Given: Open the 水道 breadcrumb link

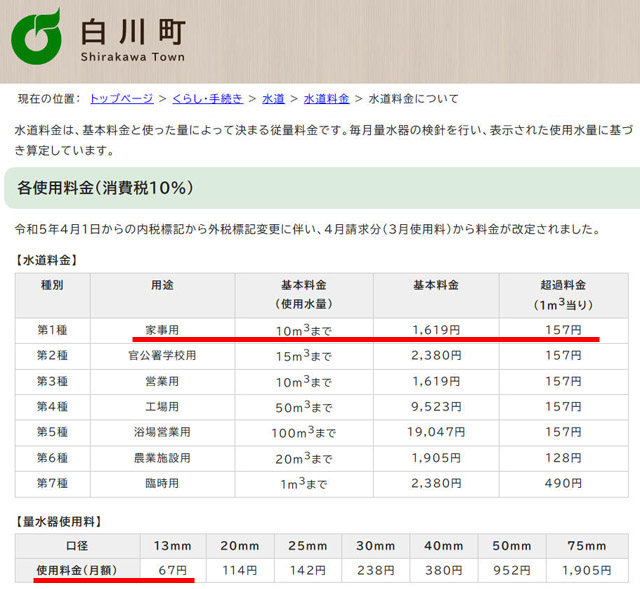Looking at the screenshot, I should [273, 98].
